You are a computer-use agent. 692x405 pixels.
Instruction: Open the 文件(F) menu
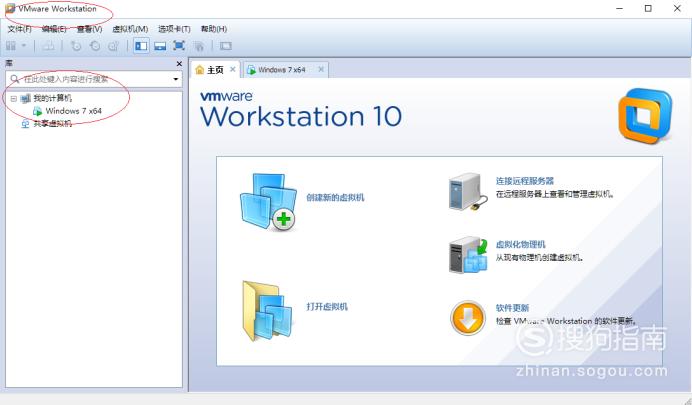[19, 29]
